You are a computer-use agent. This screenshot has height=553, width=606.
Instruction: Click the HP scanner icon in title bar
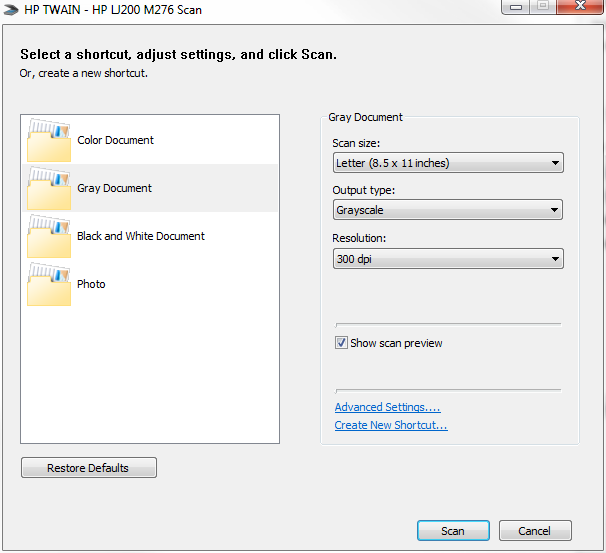pos(10,9)
